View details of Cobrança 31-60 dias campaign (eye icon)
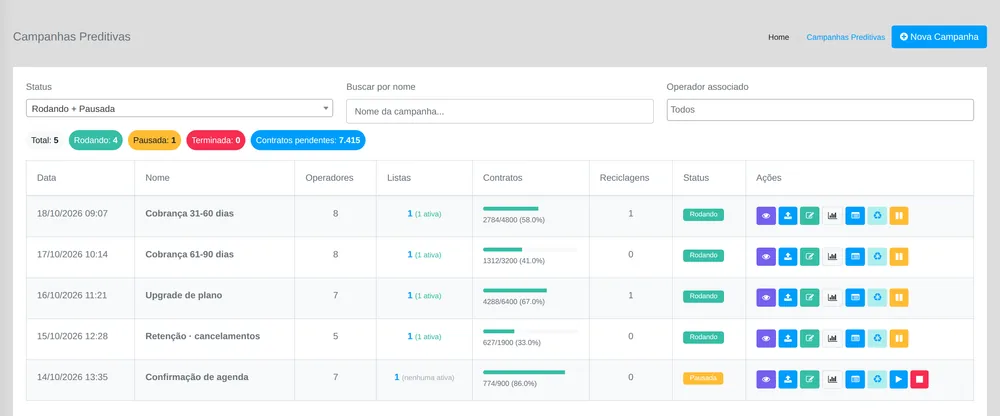The image size is (1000, 416). click(x=766, y=216)
